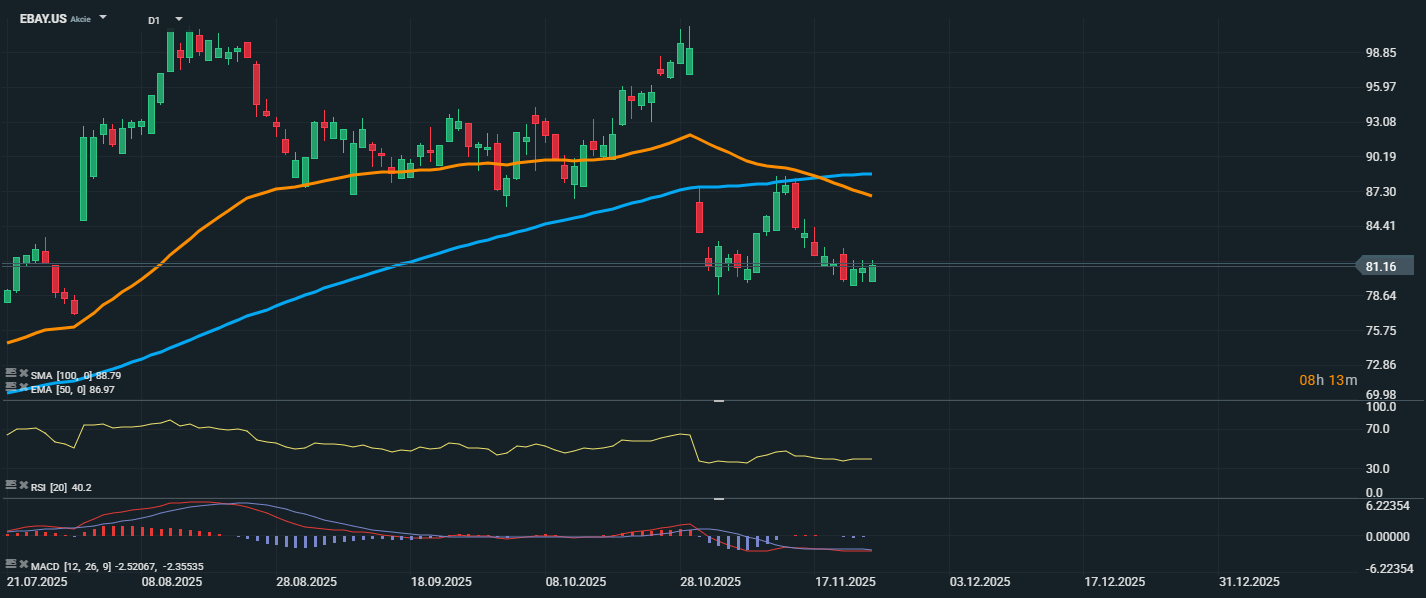Screen dimensions: 1426x598
Task: Click the RSI [20] 40.2 label
Action: [61, 487]
